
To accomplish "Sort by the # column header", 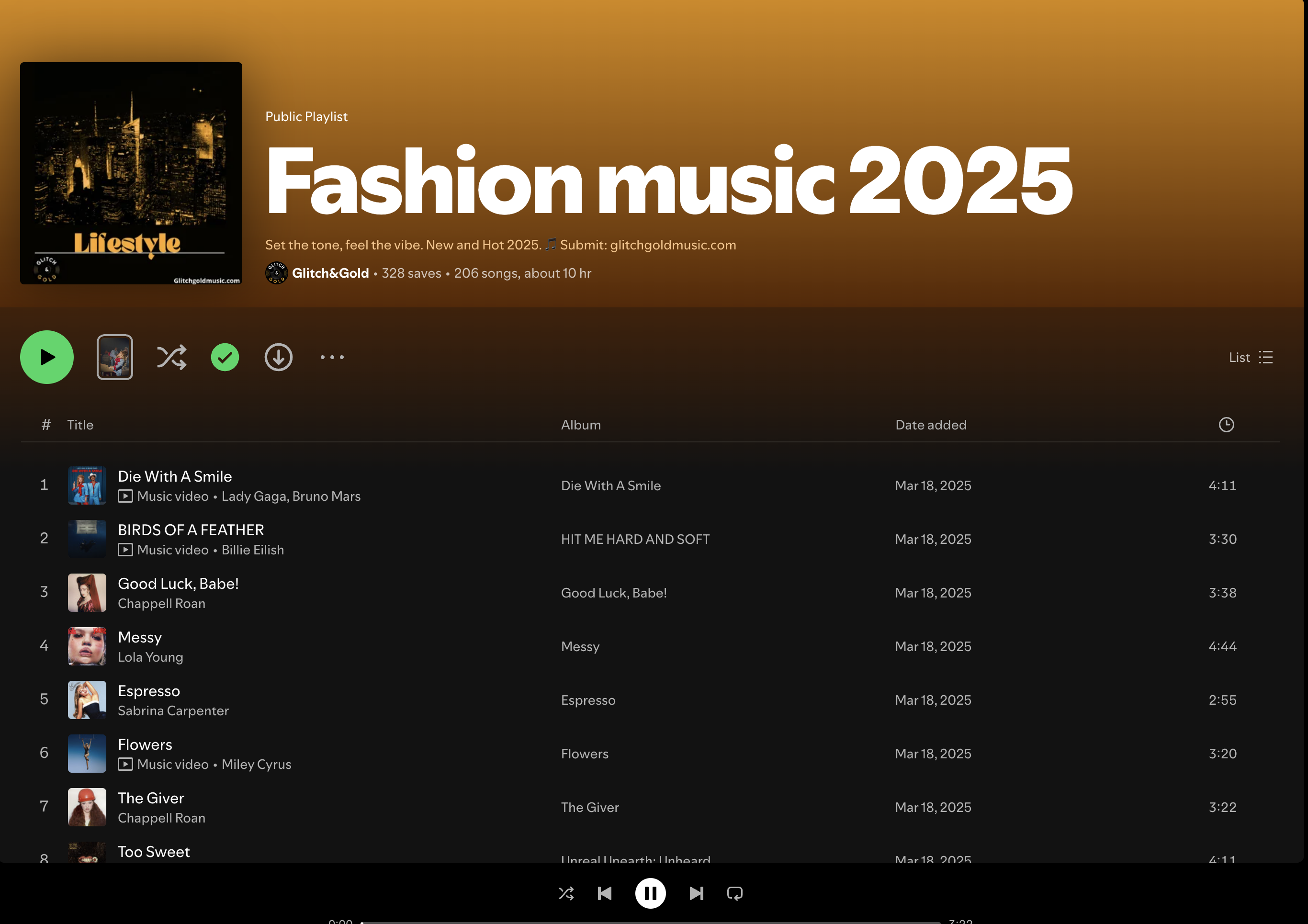I will pos(46,425).
